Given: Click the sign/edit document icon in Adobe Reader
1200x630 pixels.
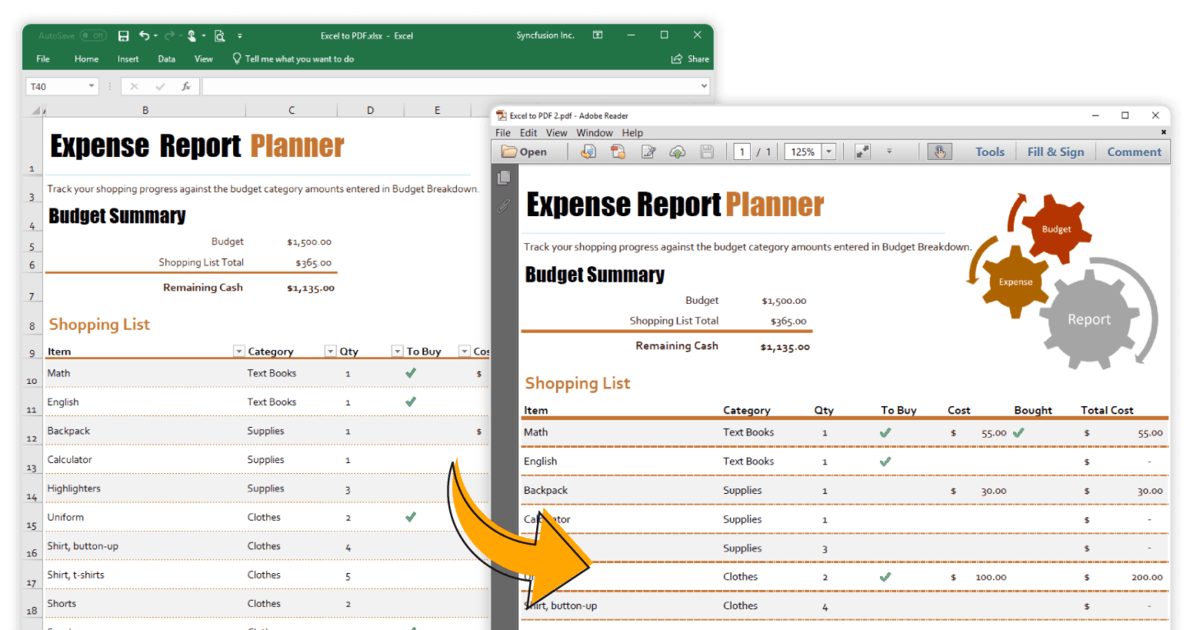Looking at the screenshot, I should tap(648, 152).
